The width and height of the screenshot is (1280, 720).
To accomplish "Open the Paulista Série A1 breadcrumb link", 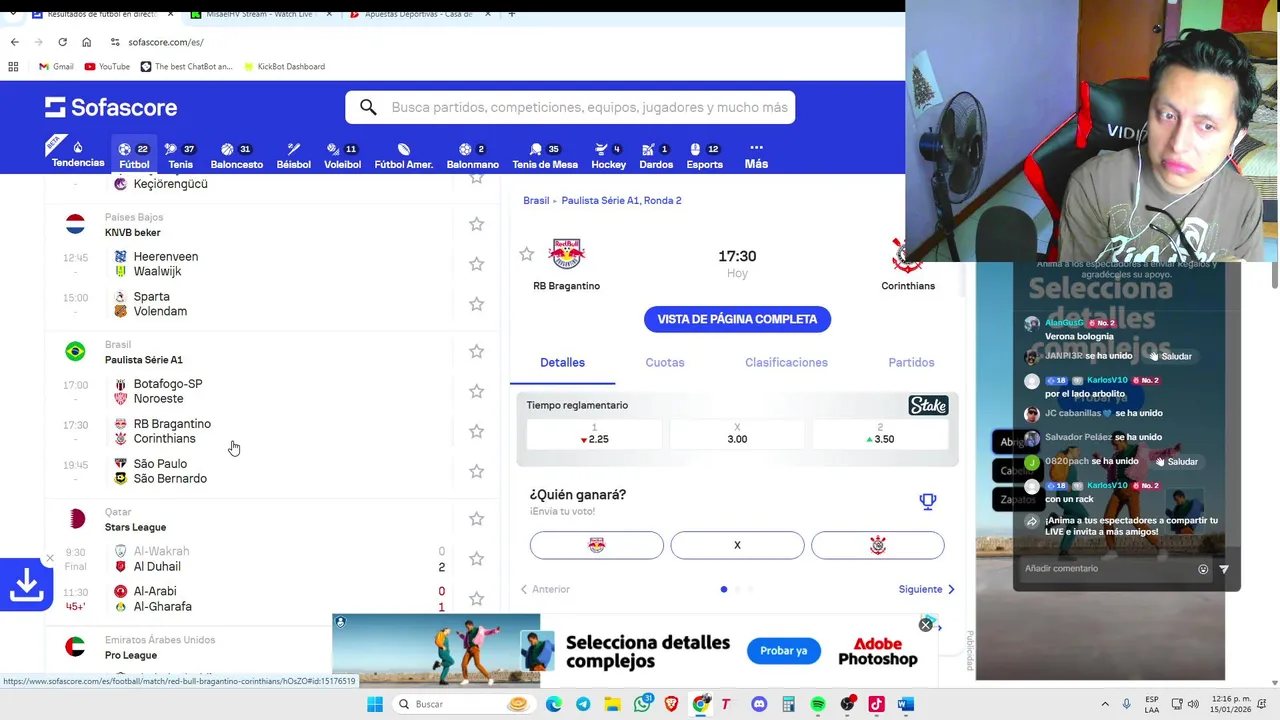I will (621, 200).
